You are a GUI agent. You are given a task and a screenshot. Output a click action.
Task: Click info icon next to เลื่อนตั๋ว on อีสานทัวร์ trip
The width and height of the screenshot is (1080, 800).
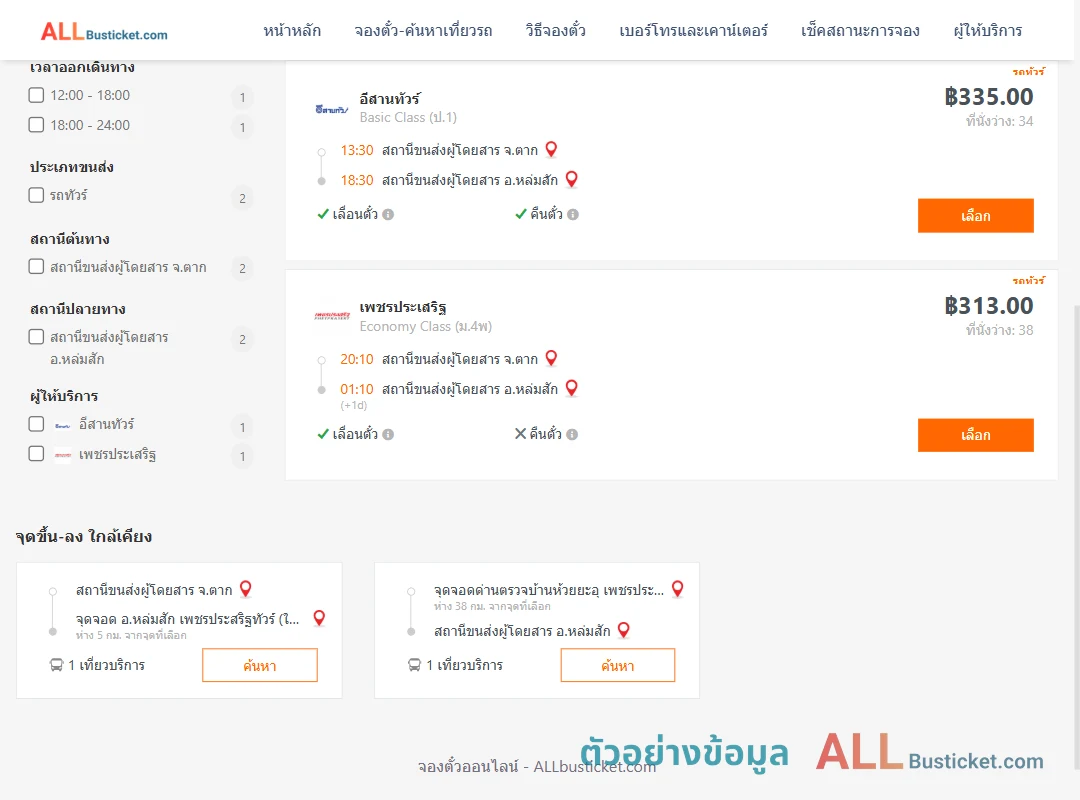pos(388,214)
